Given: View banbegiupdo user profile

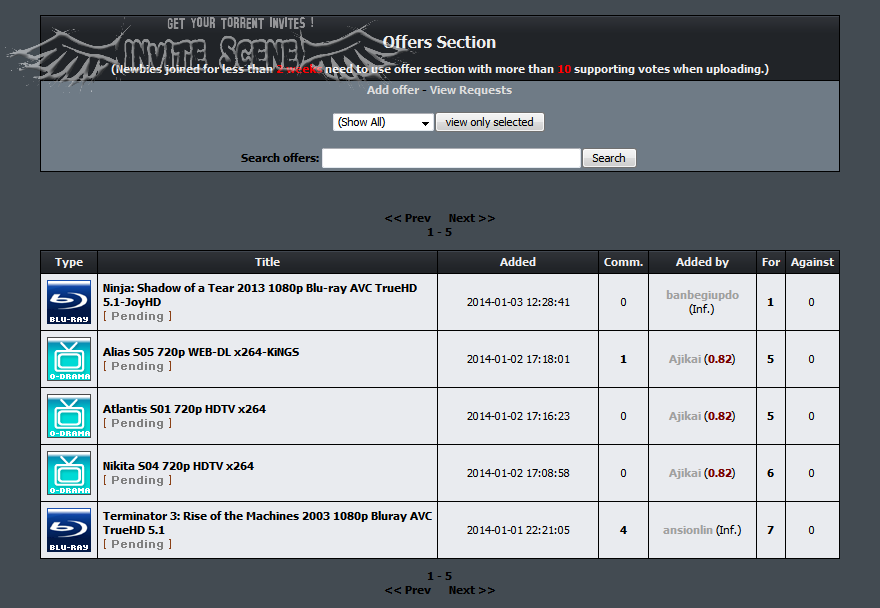Looking at the screenshot, I should (702, 295).
